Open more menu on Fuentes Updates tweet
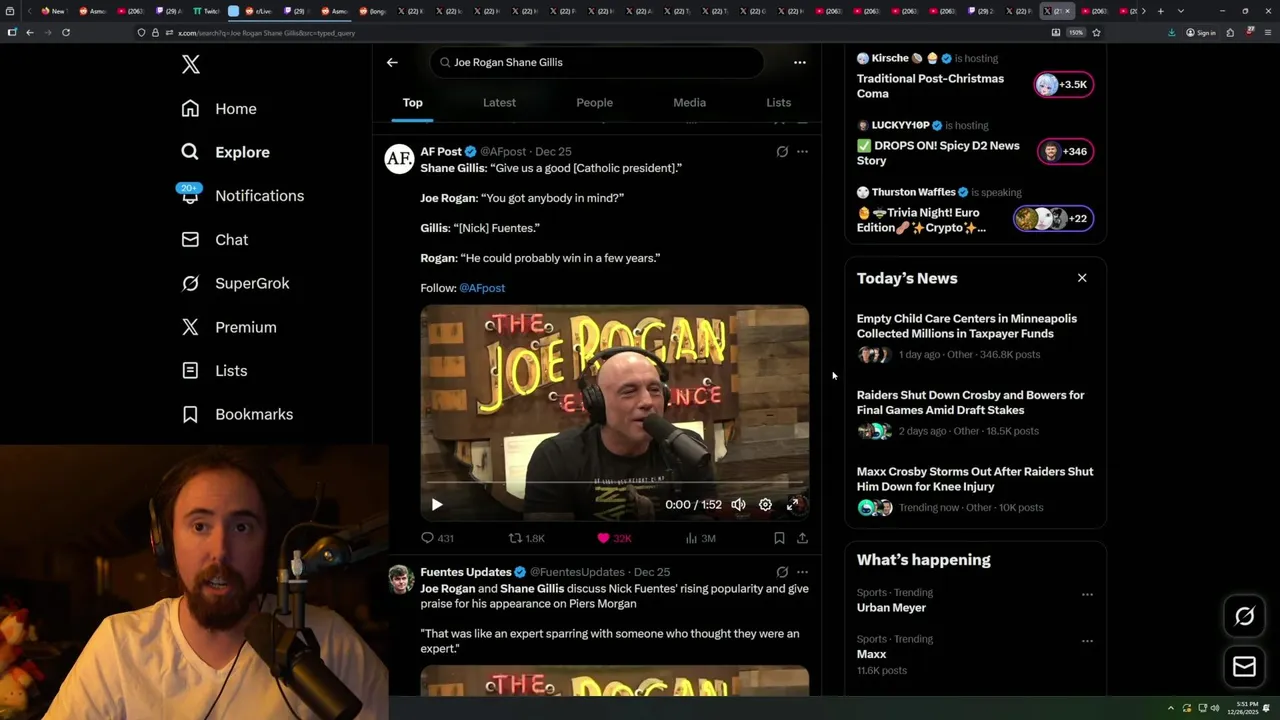This screenshot has width=1280, height=720. click(x=802, y=572)
